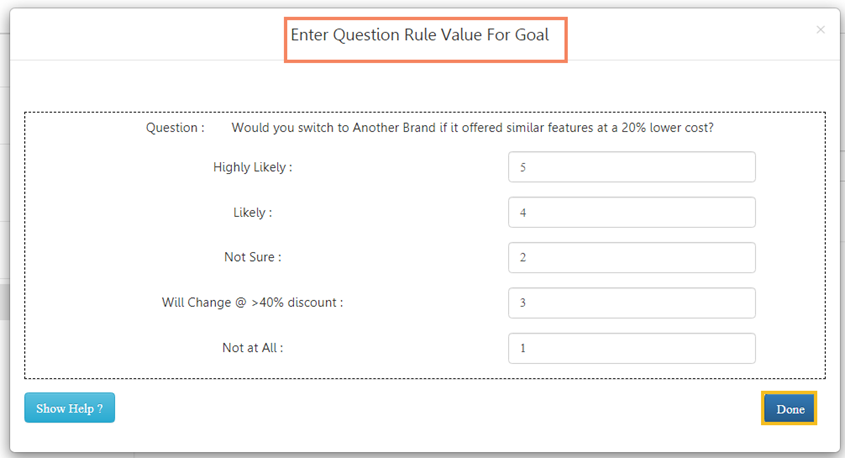Click the Not at All : label
Screen dimensions: 845x458
click(x=252, y=347)
